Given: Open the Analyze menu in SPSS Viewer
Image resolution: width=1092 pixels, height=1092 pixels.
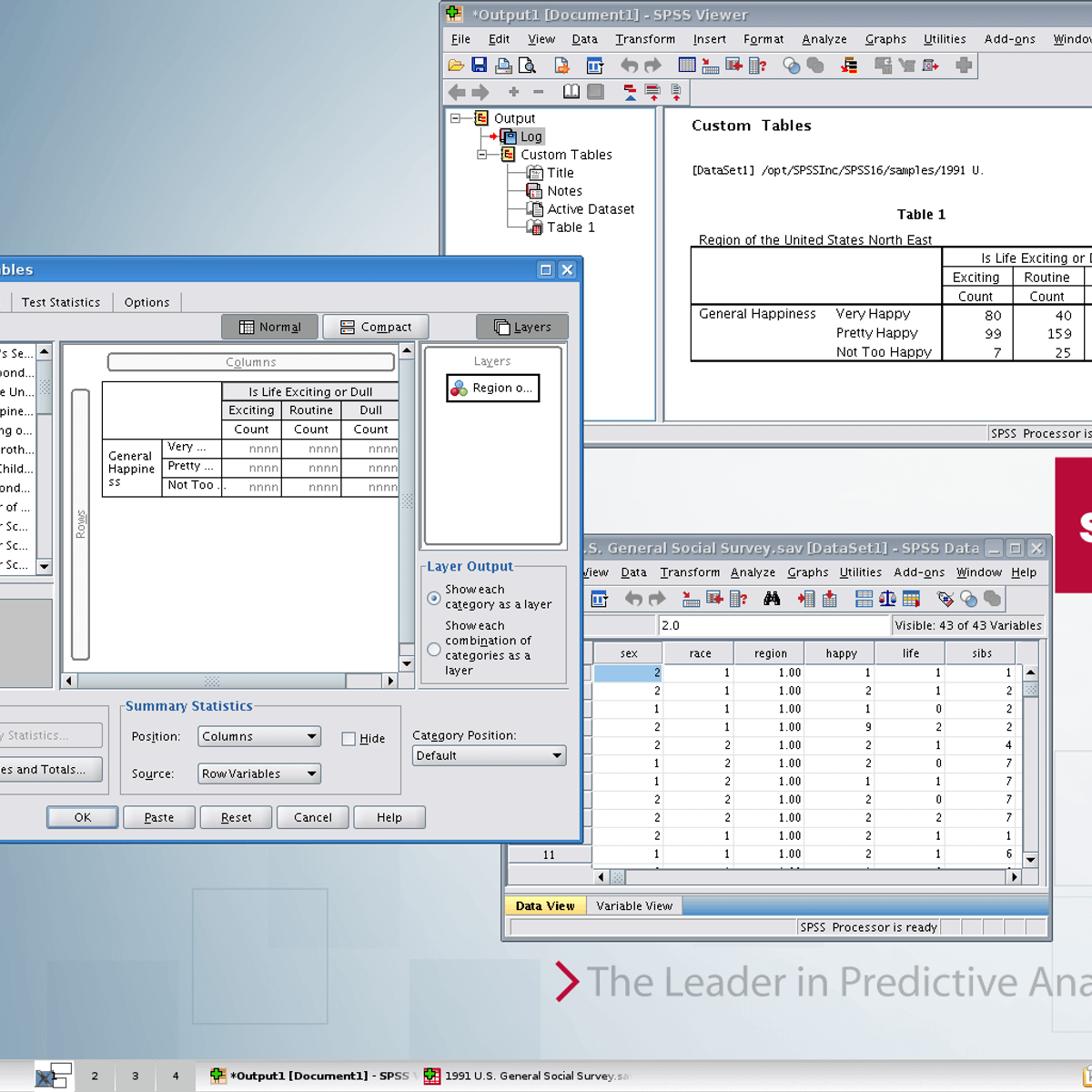Looking at the screenshot, I should point(824,39).
